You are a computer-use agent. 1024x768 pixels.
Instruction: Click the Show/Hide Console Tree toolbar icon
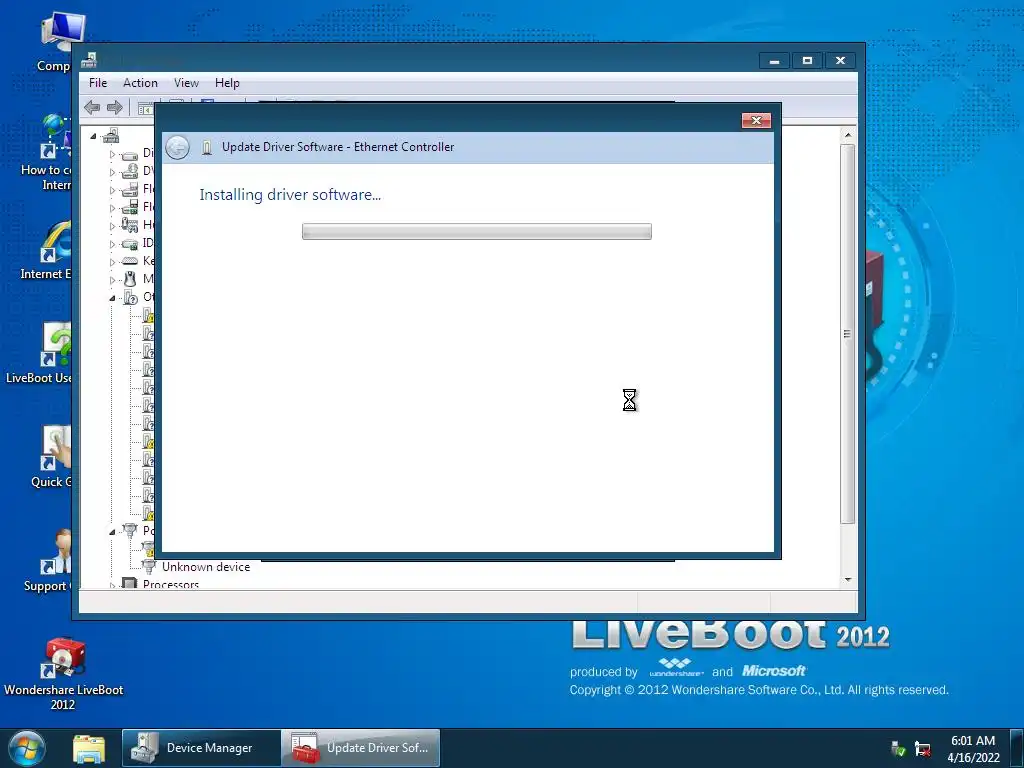click(x=145, y=108)
